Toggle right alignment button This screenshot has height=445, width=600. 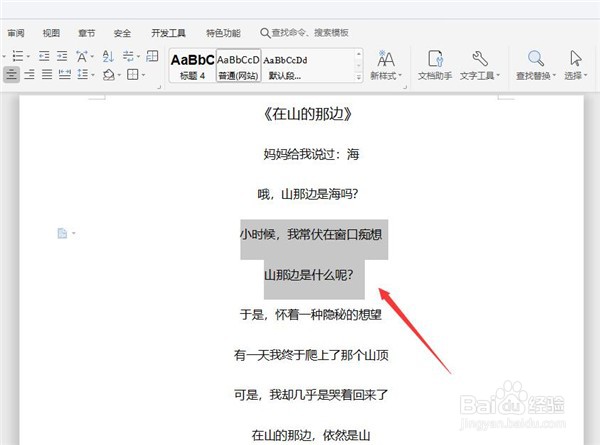(x=29, y=74)
